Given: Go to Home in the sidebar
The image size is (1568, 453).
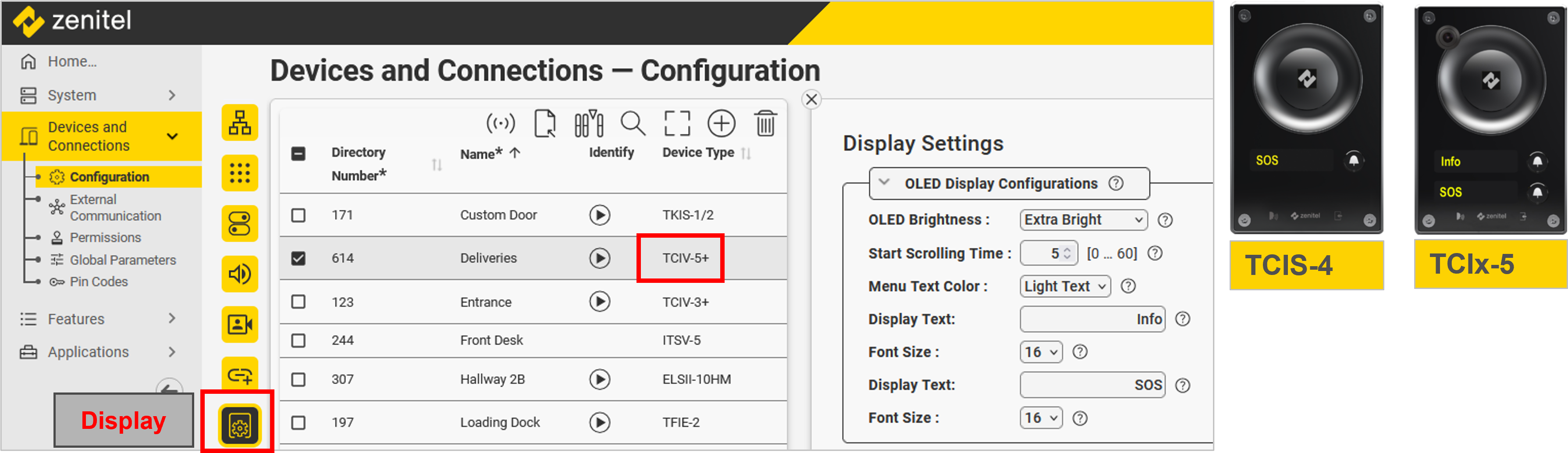Looking at the screenshot, I should coord(72,61).
